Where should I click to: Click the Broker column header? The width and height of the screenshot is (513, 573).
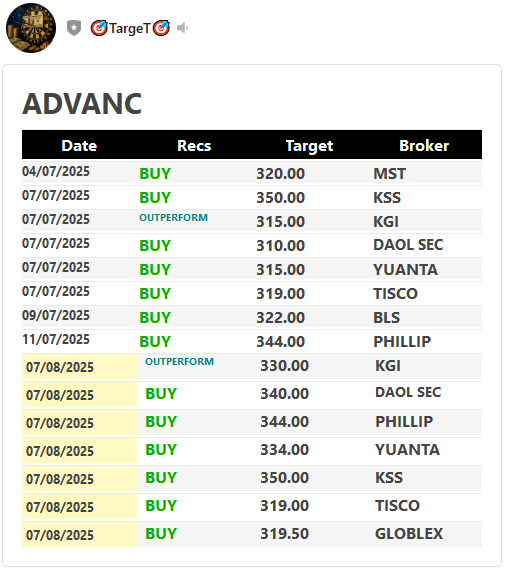click(424, 145)
